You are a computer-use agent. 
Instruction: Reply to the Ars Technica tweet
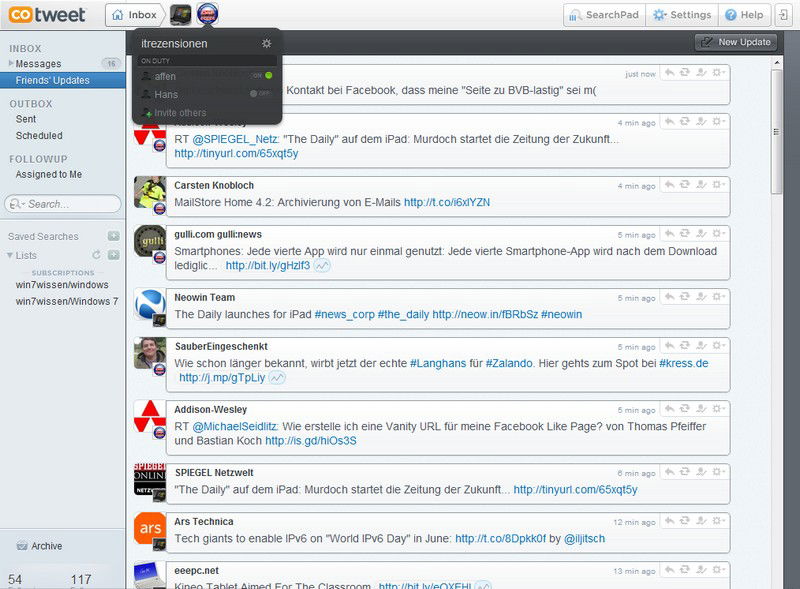tap(669, 521)
